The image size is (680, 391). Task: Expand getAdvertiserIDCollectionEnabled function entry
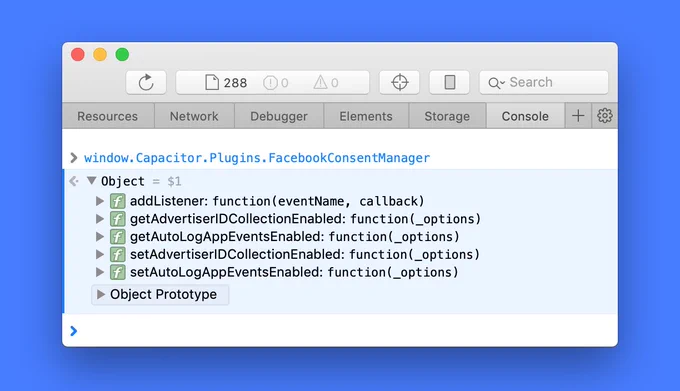click(100, 219)
